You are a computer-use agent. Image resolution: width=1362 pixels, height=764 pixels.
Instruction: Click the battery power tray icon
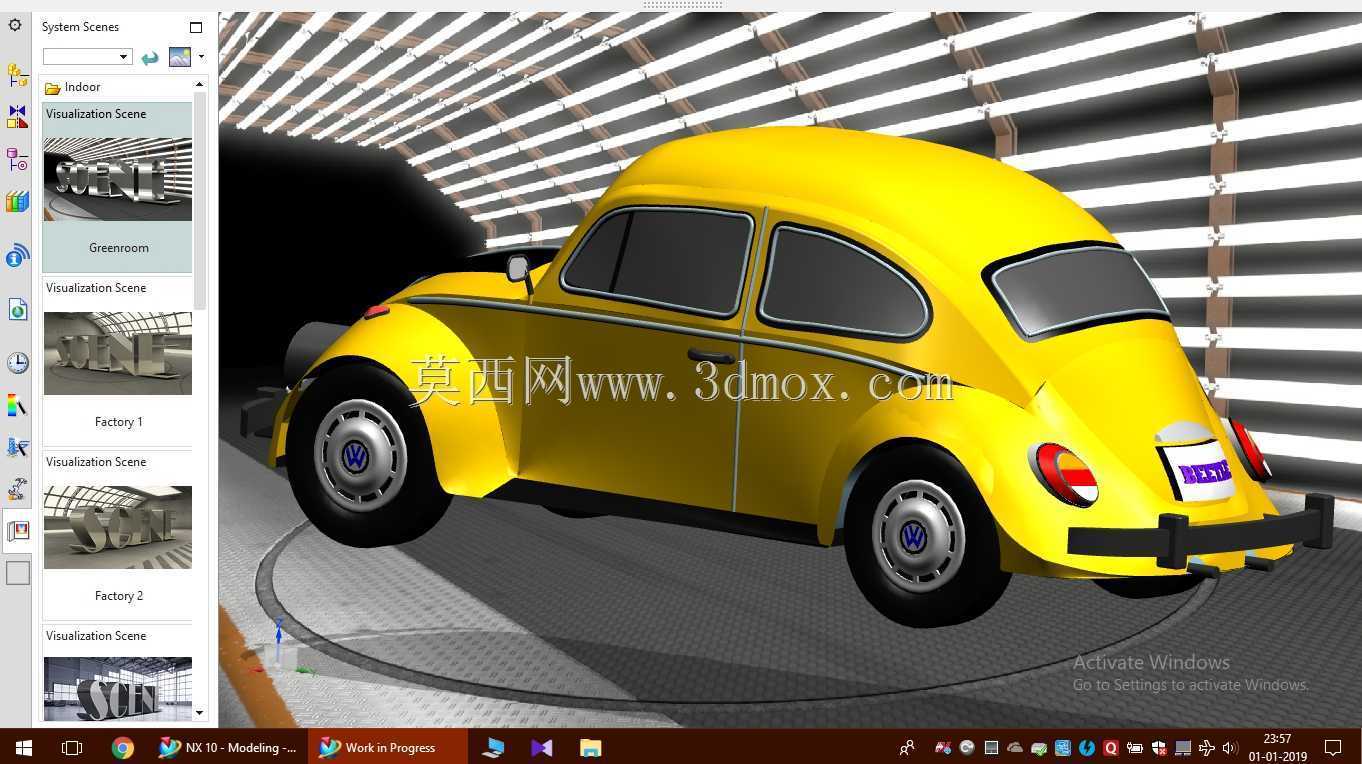[1135, 747]
